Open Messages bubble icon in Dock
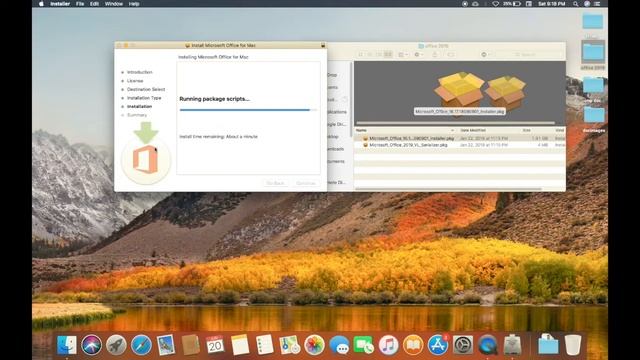Image resolution: width=640 pixels, height=360 pixels. coord(339,345)
